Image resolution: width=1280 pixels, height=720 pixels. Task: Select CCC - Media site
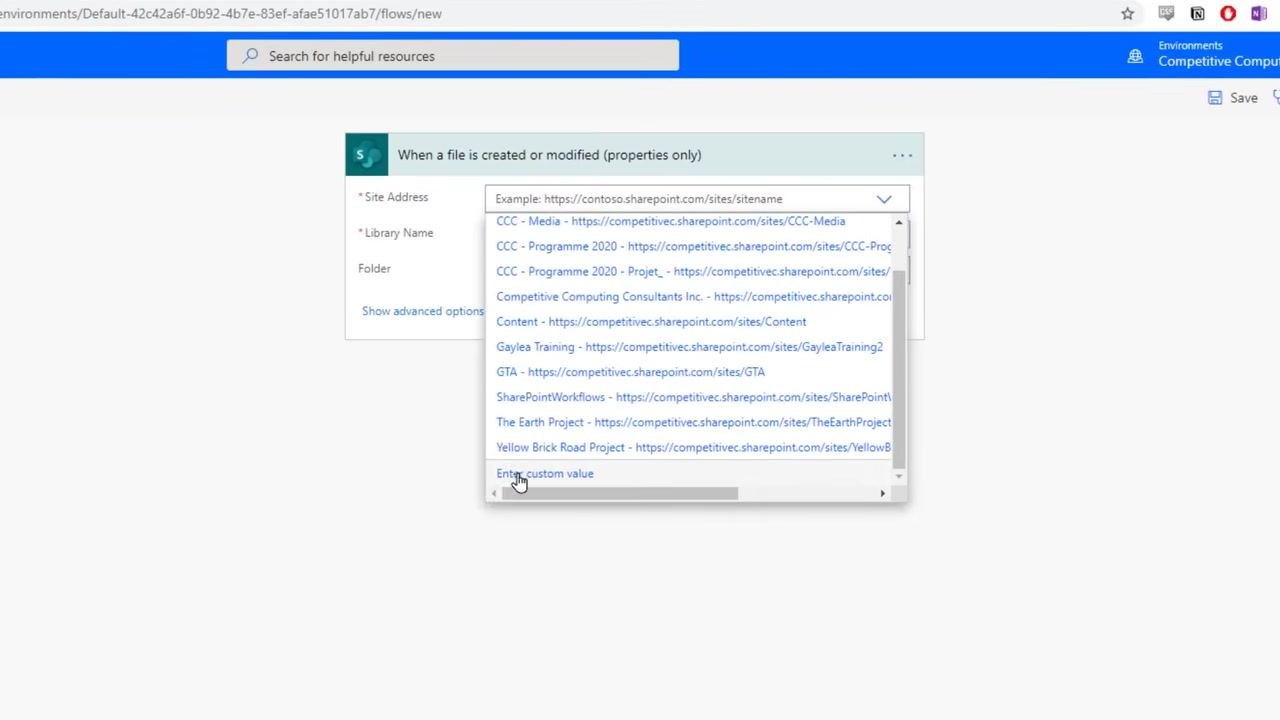[671, 221]
